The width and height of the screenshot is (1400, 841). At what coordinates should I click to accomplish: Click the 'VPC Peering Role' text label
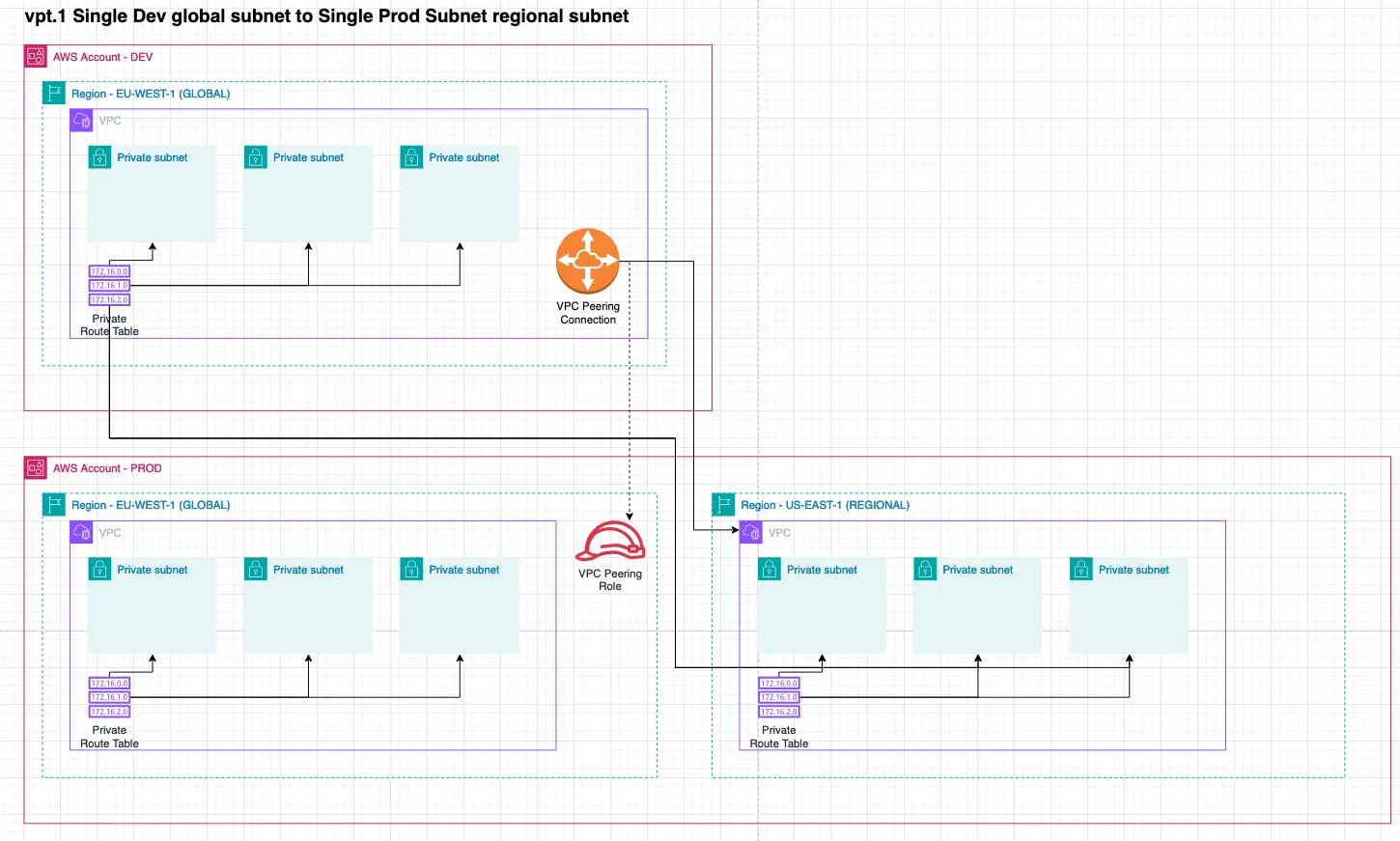pyautogui.click(x=610, y=579)
